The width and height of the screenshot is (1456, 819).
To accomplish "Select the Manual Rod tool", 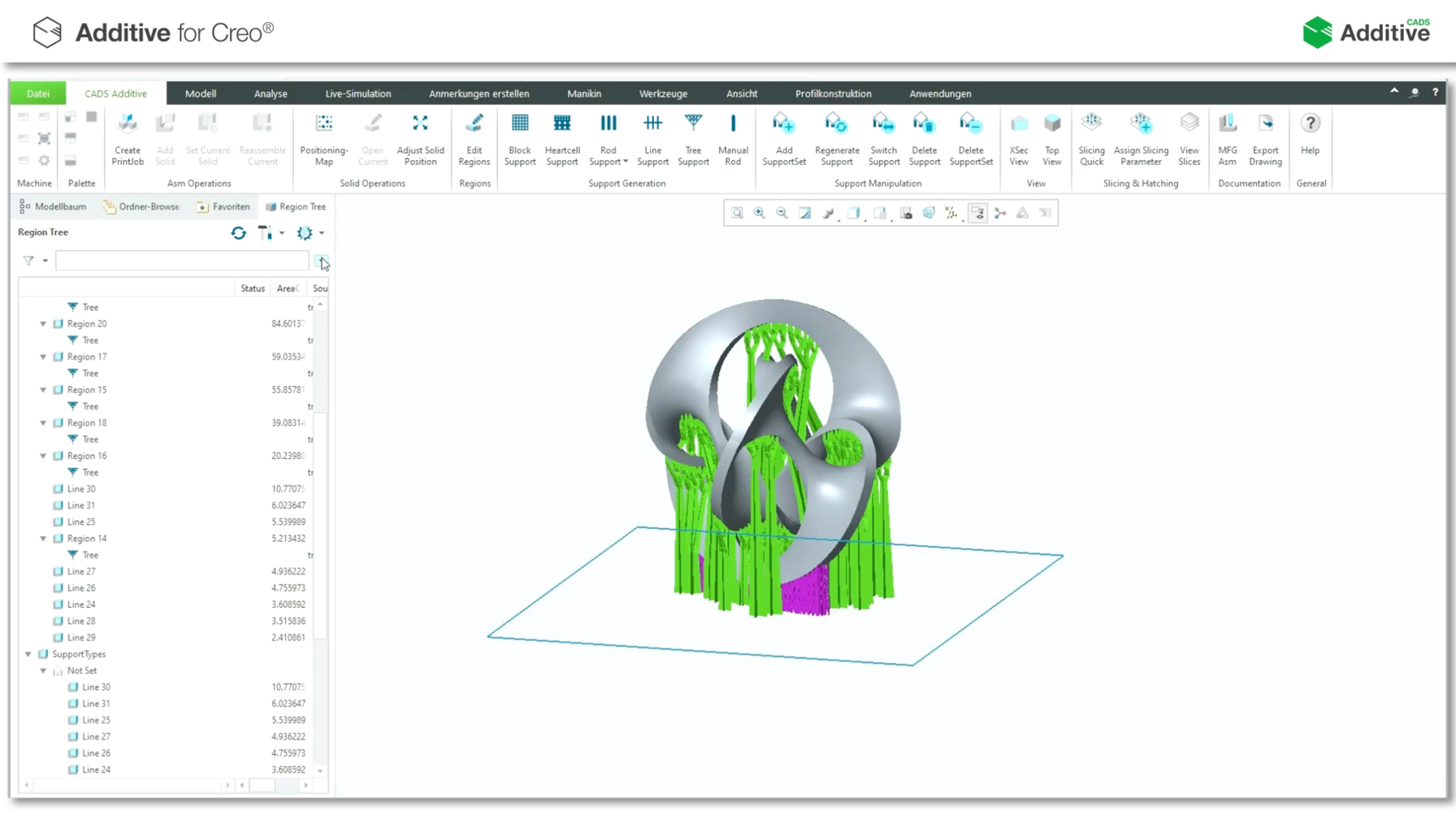I will (x=733, y=139).
